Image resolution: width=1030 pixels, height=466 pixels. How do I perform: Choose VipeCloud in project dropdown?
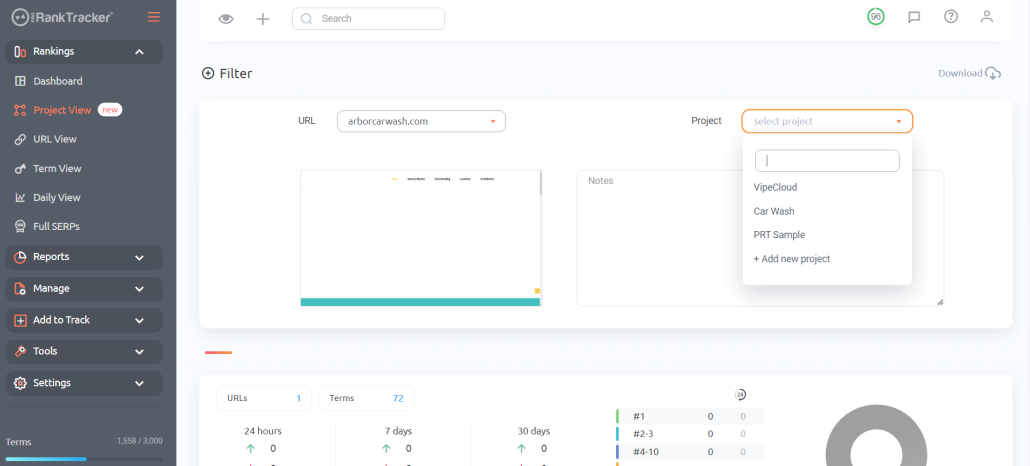click(775, 187)
